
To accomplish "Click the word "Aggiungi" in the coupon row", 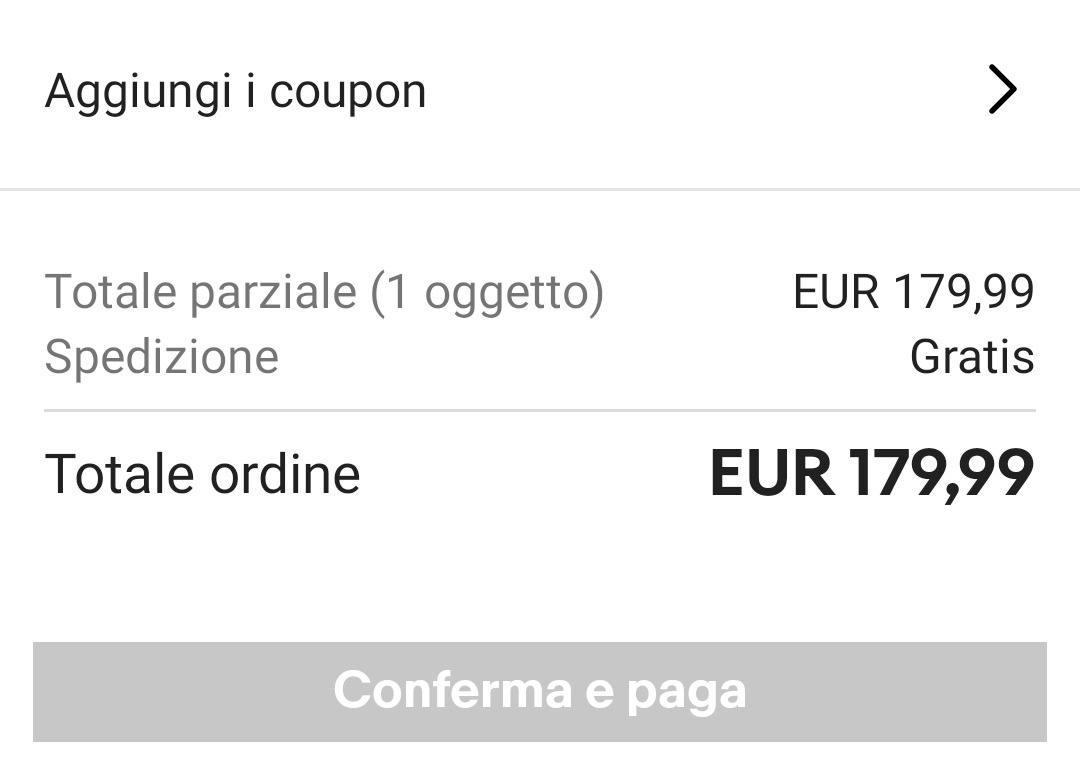I will 138,92.
